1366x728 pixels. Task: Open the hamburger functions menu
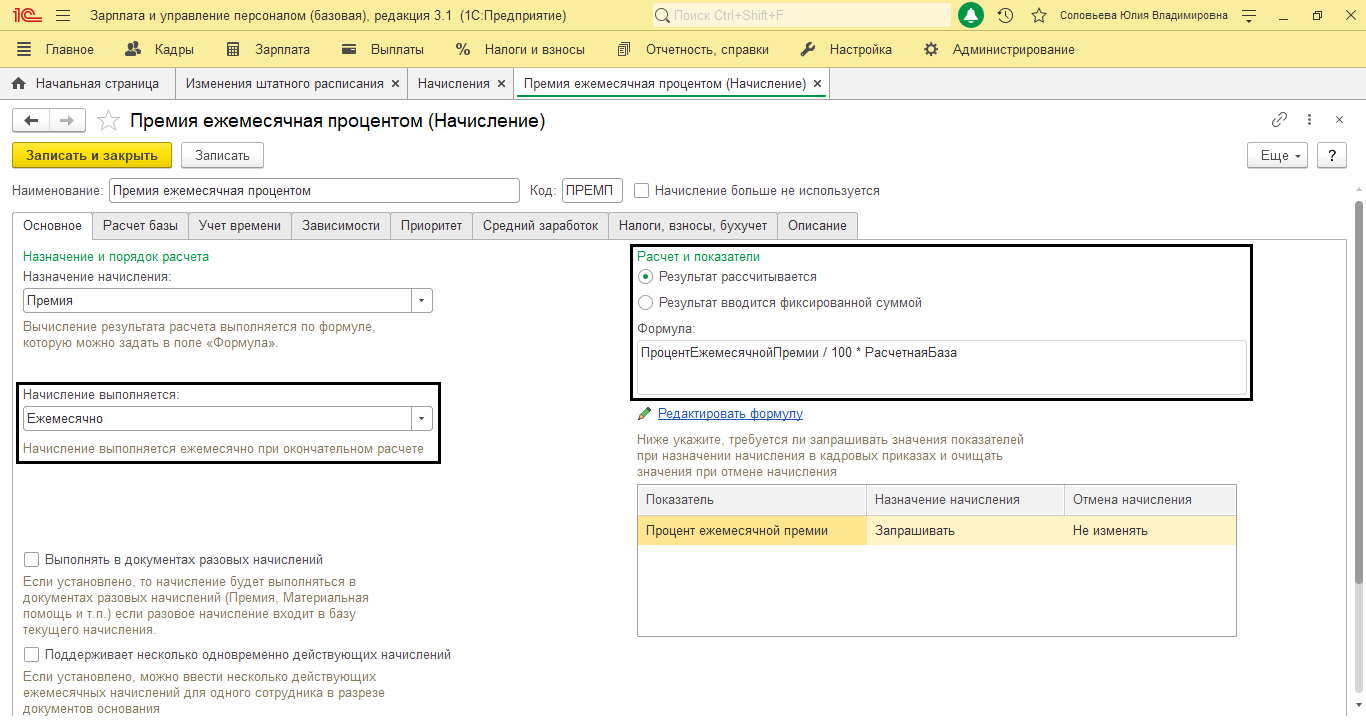click(x=63, y=16)
